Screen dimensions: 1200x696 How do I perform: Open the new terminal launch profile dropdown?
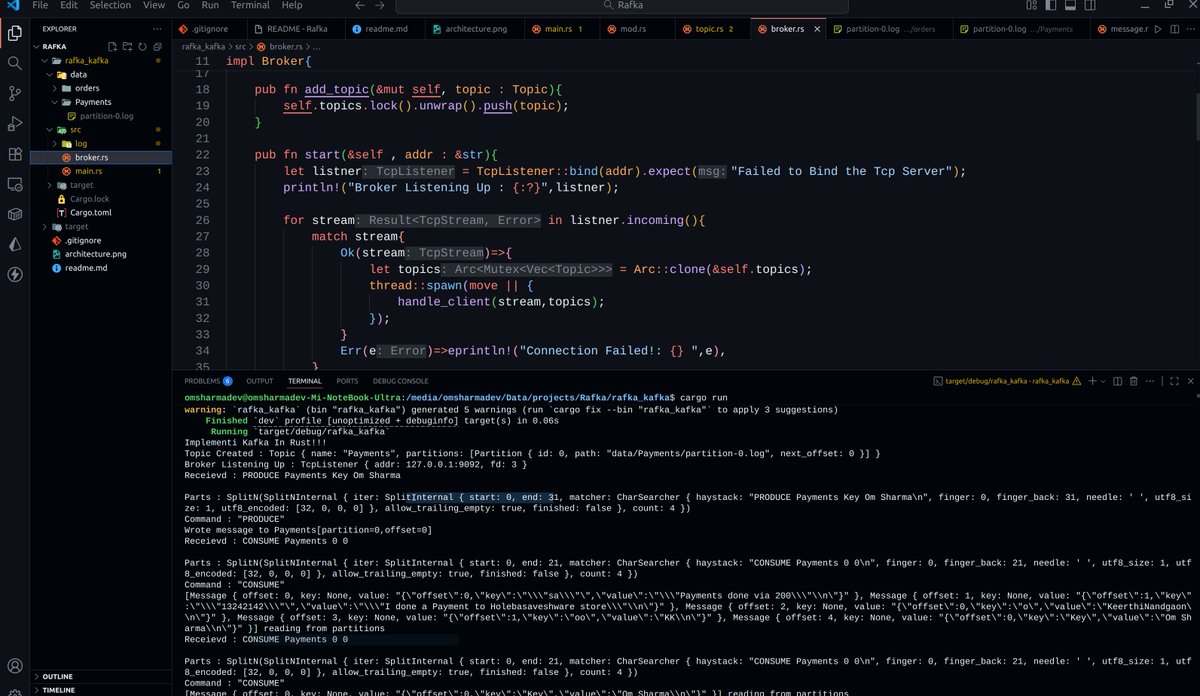click(x=1102, y=381)
